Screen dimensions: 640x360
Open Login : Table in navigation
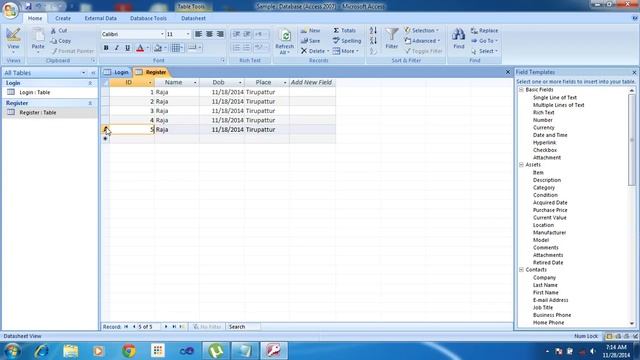point(35,92)
